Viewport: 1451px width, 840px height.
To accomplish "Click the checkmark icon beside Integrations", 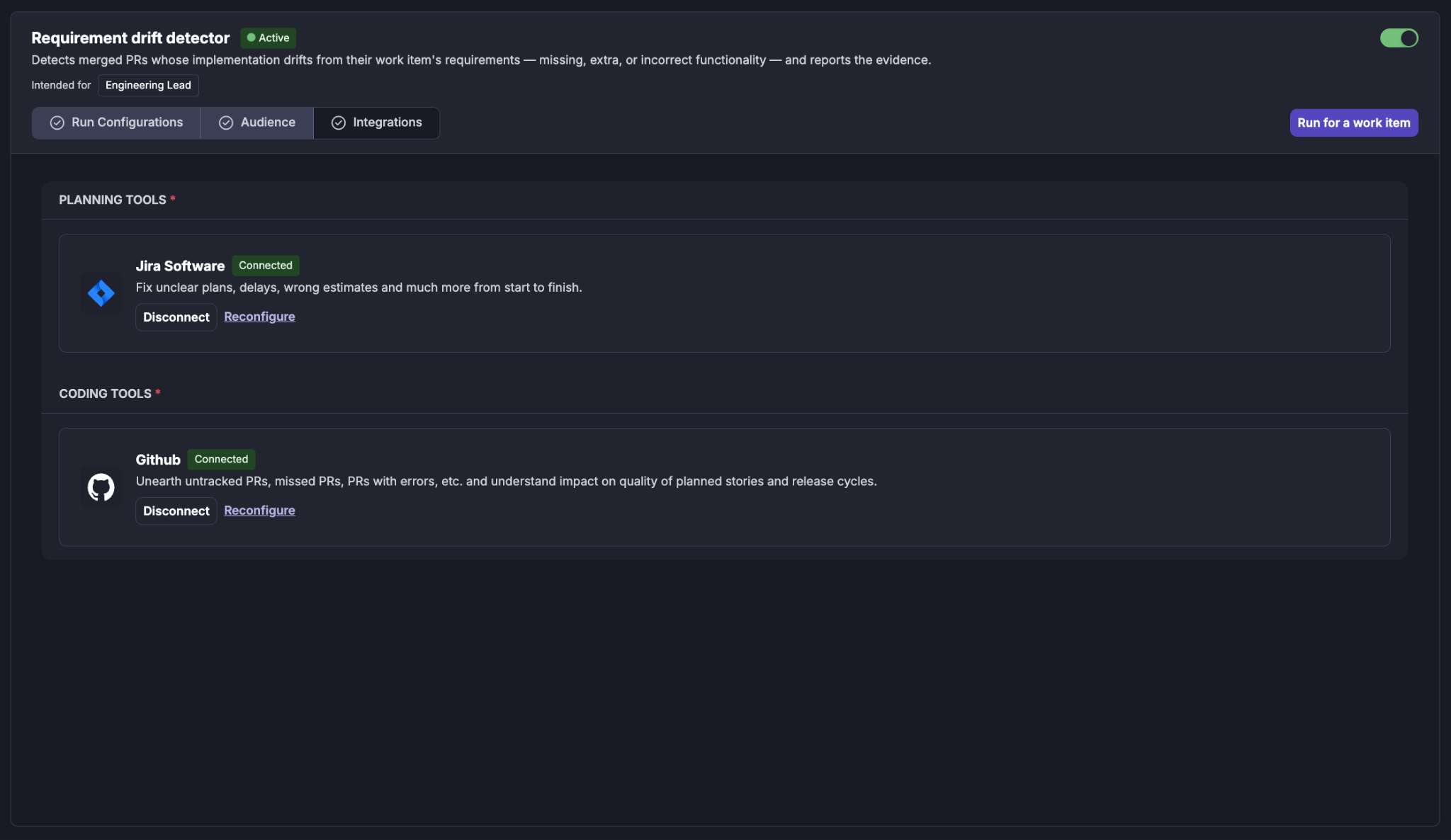I will pos(339,123).
